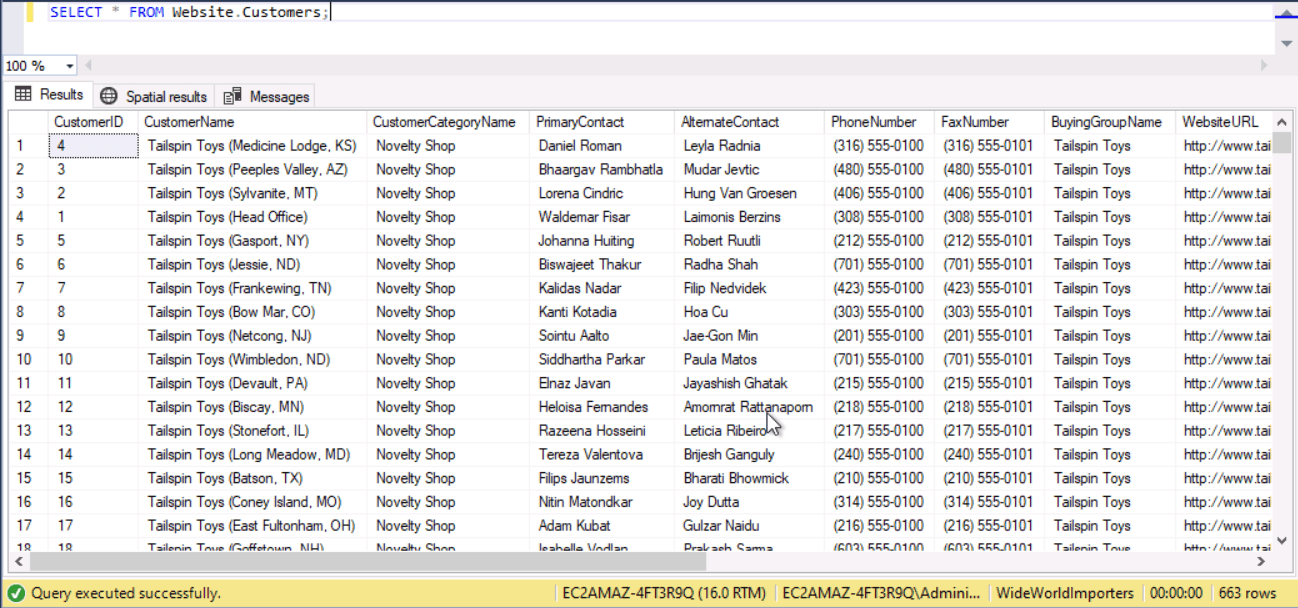Click into the SELECT query text
The height and width of the screenshot is (608, 1298).
tap(189, 12)
